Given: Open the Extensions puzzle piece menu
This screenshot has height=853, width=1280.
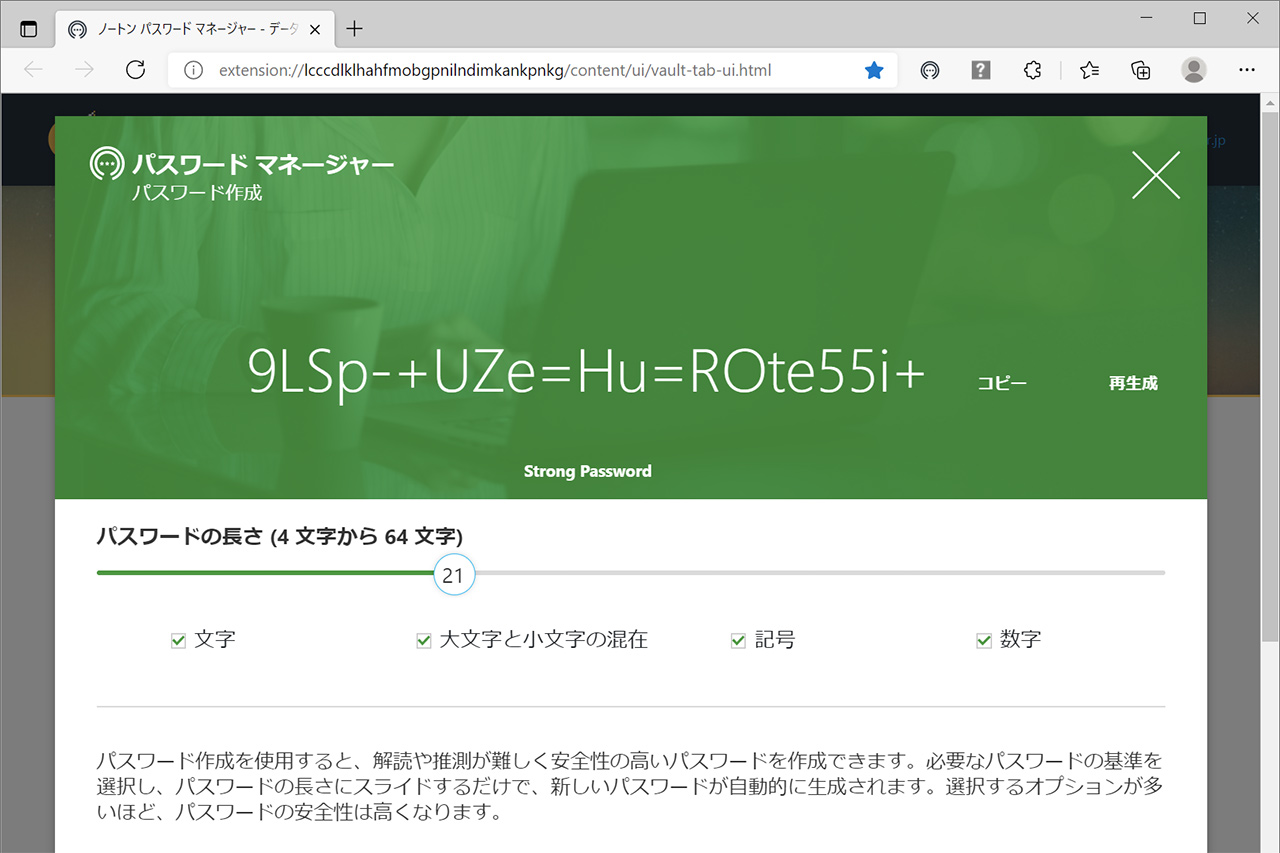Looking at the screenshot, I should coord(1033,70).
